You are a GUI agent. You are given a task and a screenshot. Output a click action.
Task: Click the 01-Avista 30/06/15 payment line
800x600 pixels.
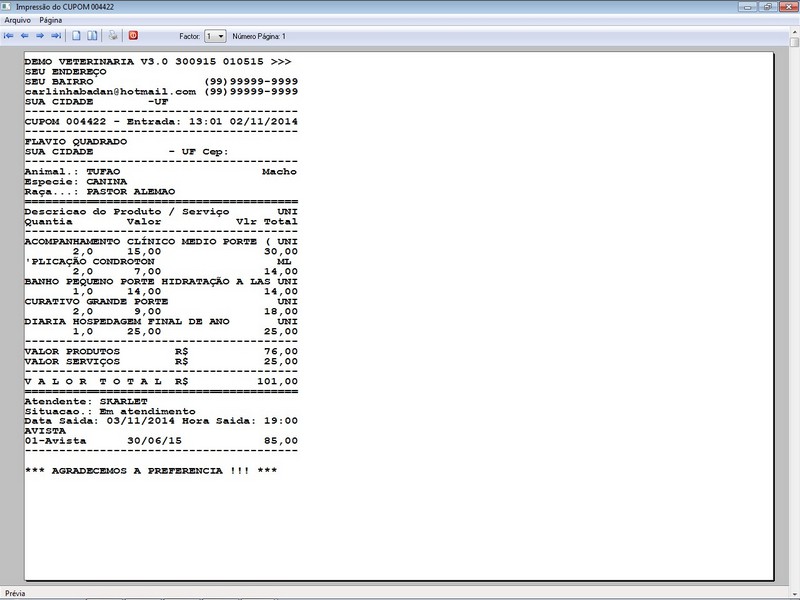coord(161,441)
